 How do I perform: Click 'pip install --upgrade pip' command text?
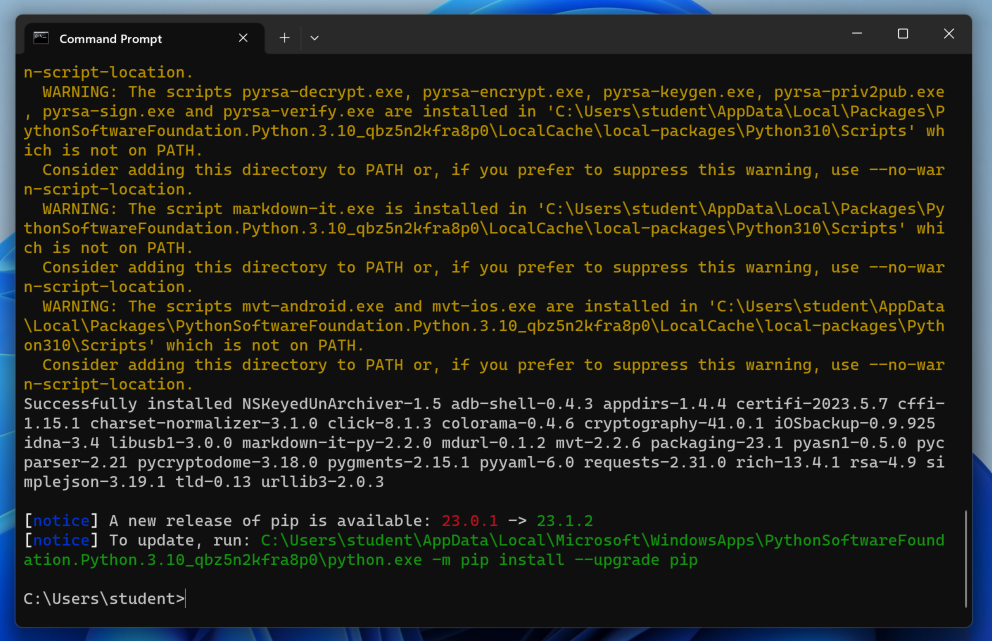[579, 560]
